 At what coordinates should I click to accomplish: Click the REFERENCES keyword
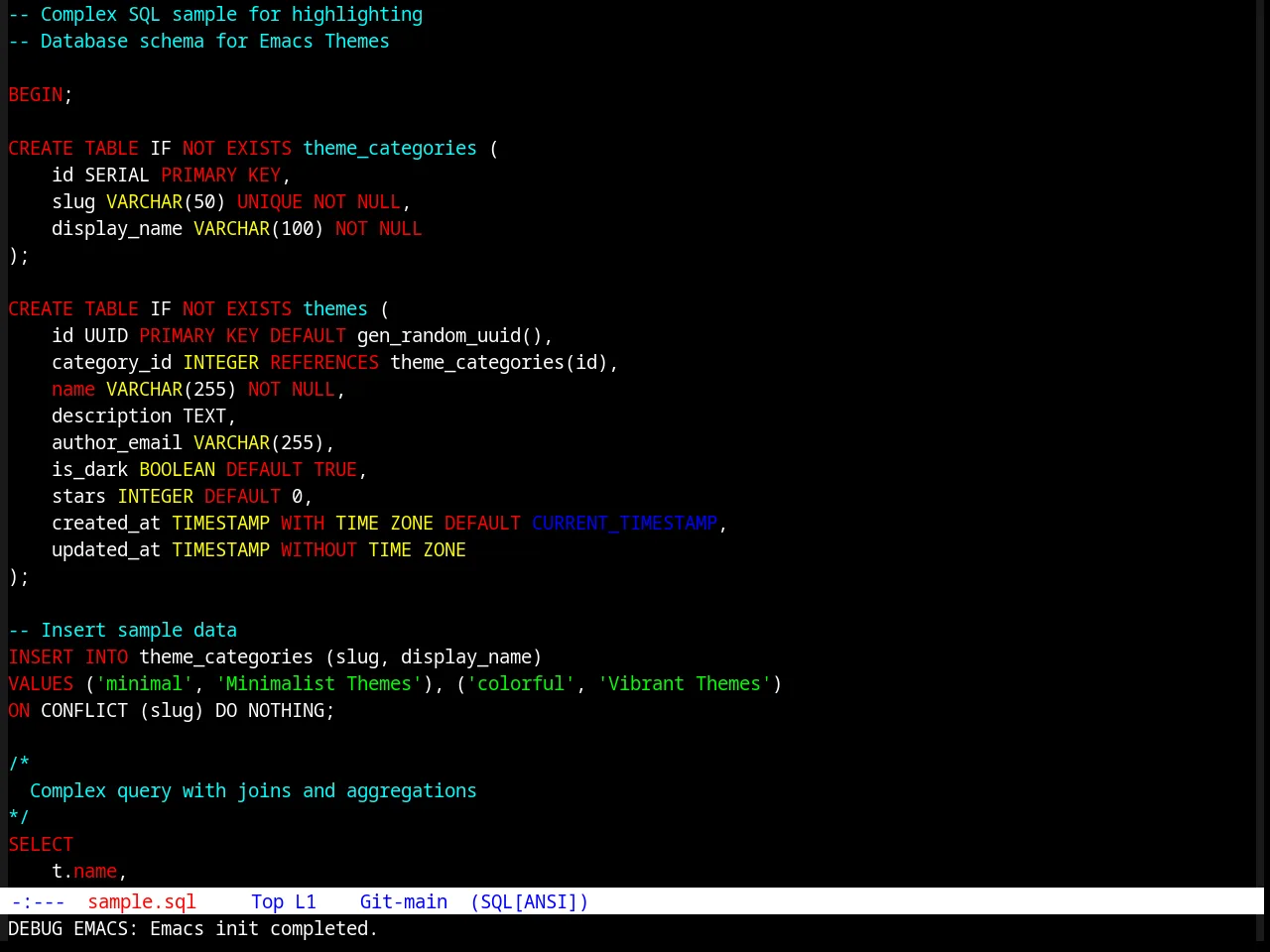324,362
